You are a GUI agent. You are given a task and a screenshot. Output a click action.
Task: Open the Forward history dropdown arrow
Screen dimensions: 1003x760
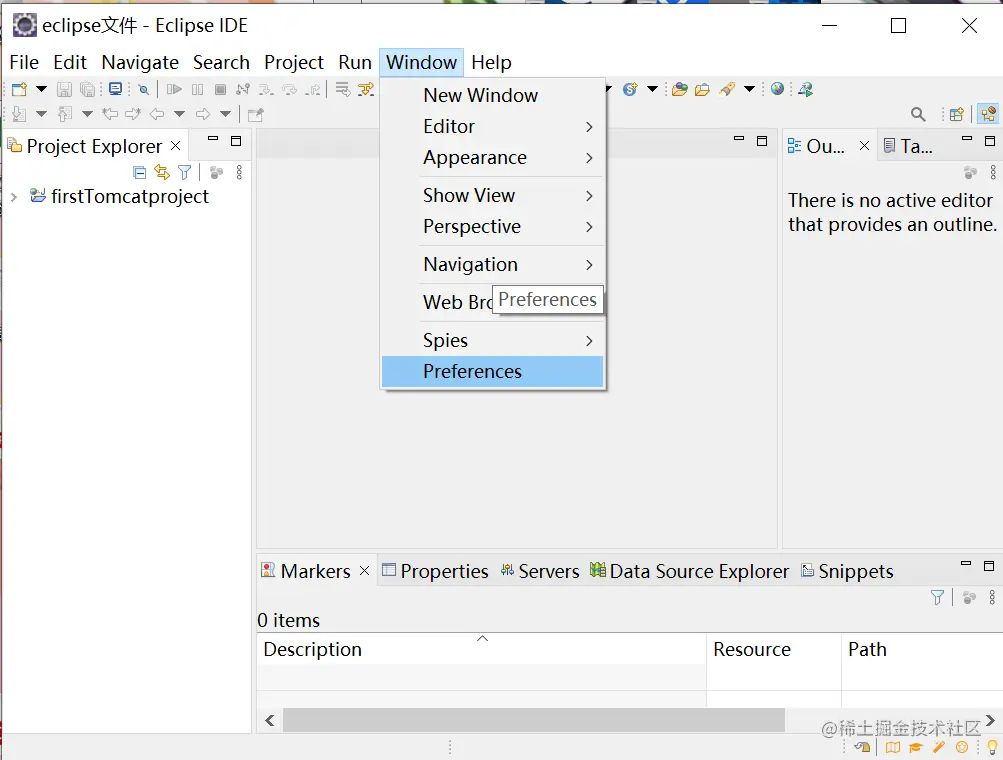pyautogui.click(x=225, y=115)
